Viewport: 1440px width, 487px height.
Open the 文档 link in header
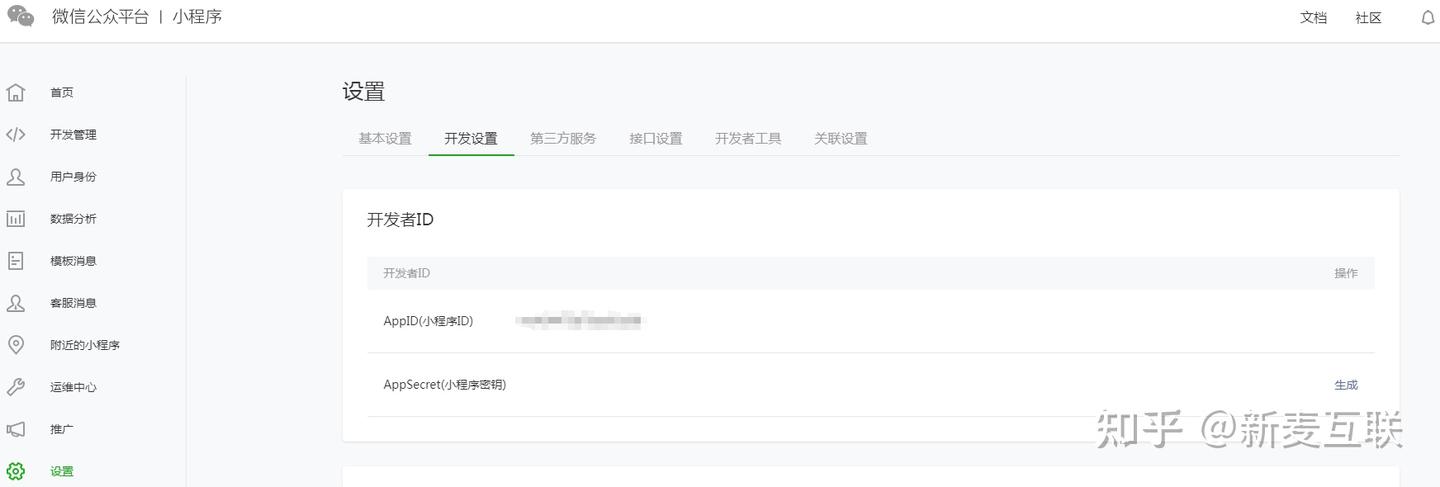[1313, 18]
